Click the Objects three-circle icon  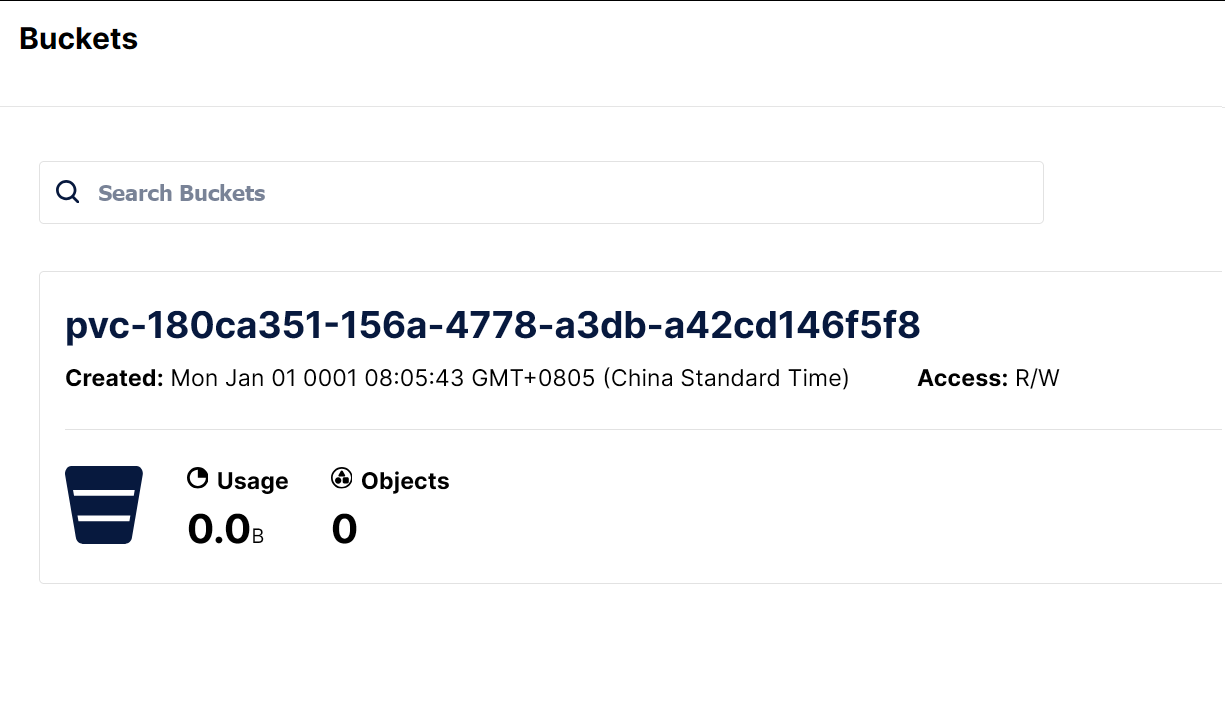(342, 479)
